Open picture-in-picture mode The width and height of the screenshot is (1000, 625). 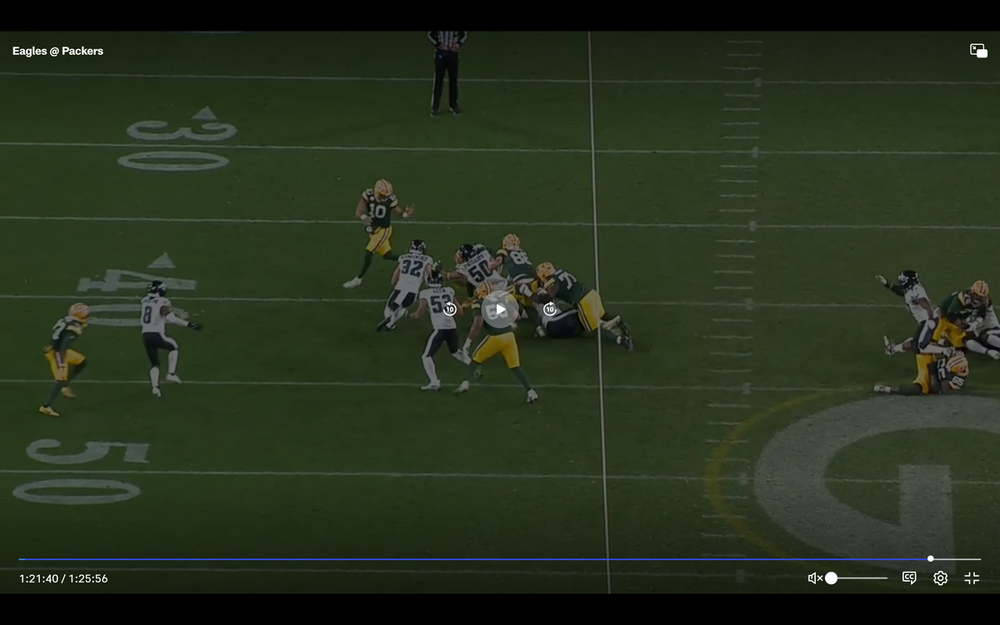[978, 51]
